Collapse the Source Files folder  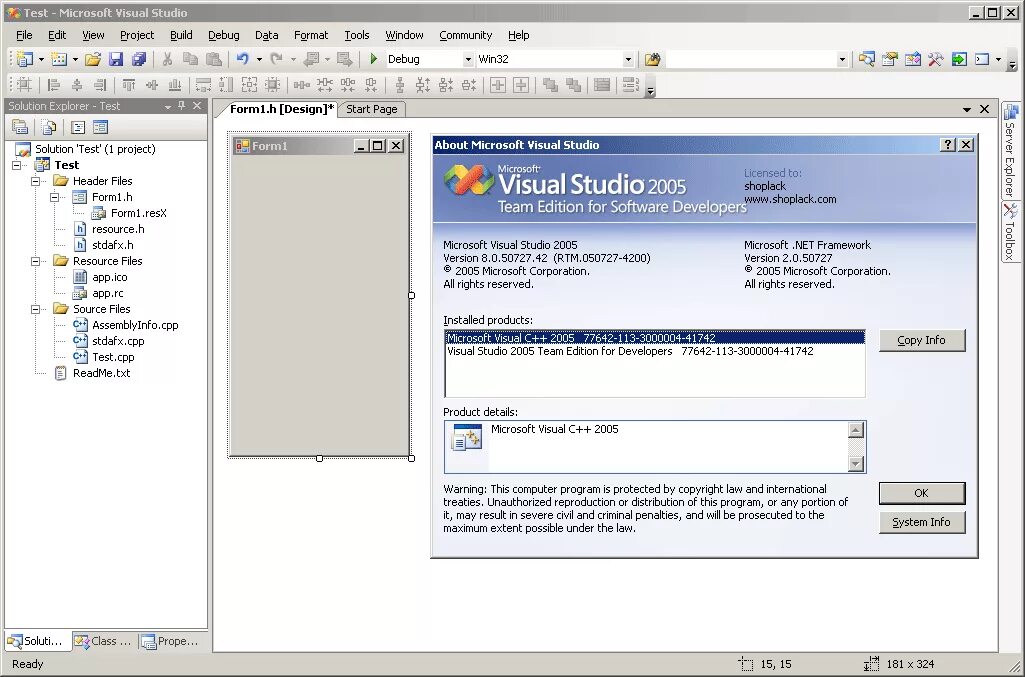point(36,309)
